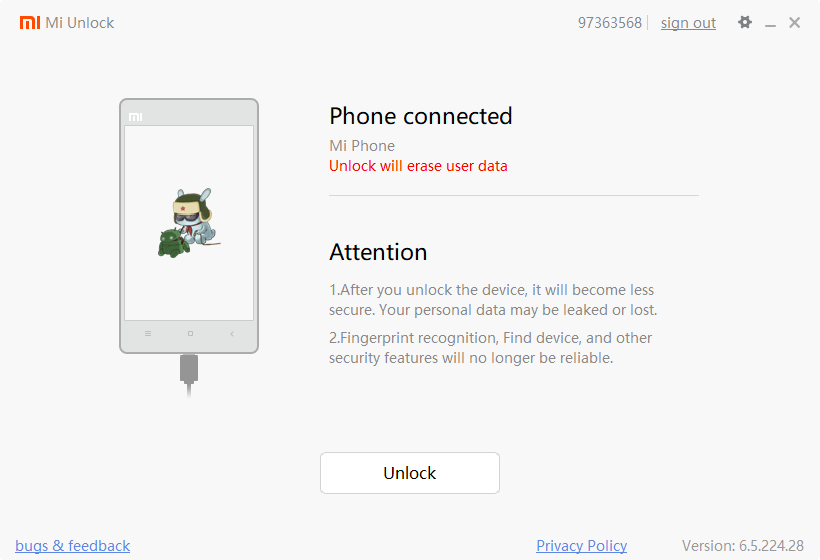Click the orange Mi logo in title bar
Screen dimensions: 820x560
(x=30, y=22)
